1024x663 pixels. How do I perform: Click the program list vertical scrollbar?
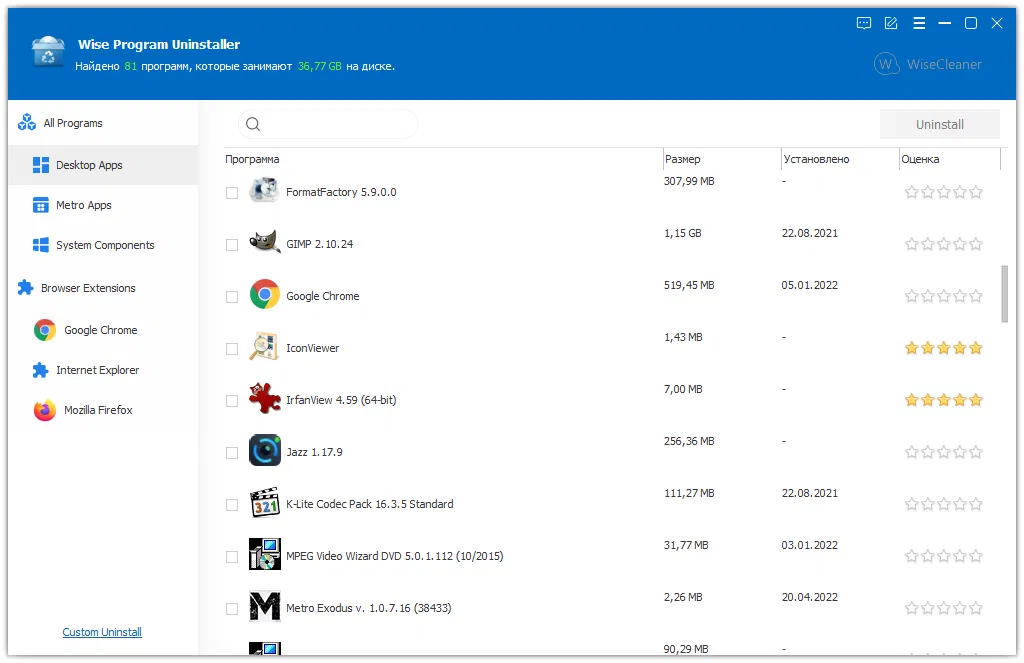coord(1004,293)
